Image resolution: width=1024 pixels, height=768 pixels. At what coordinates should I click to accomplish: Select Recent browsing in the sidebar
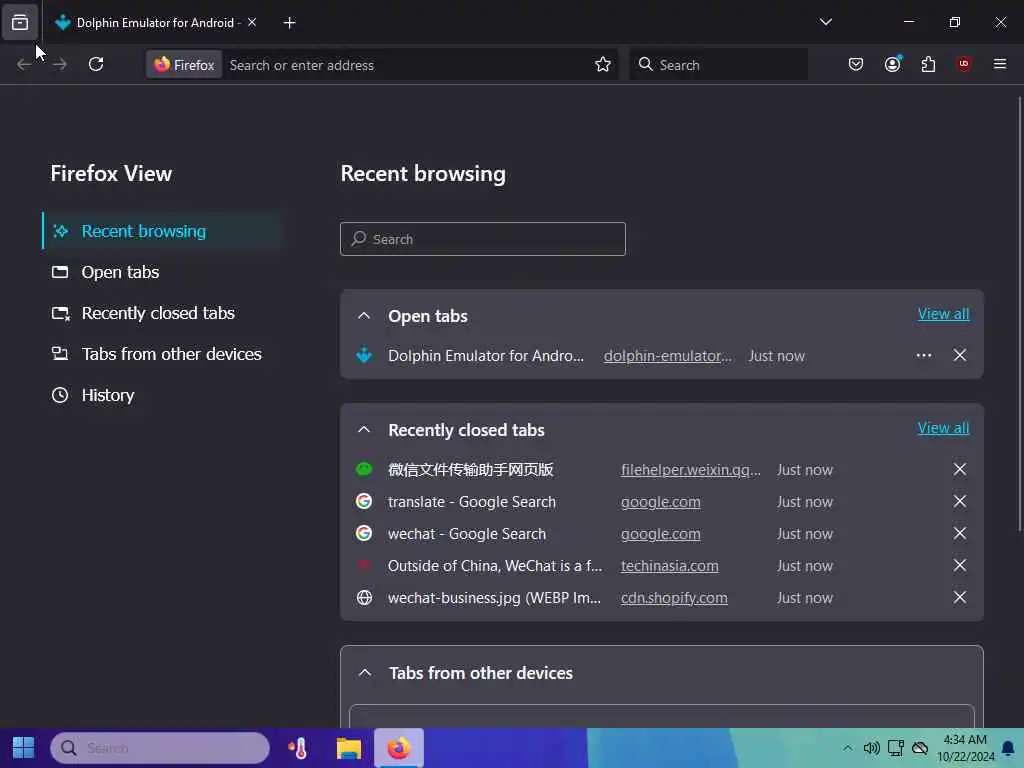(x=161, y=231)
